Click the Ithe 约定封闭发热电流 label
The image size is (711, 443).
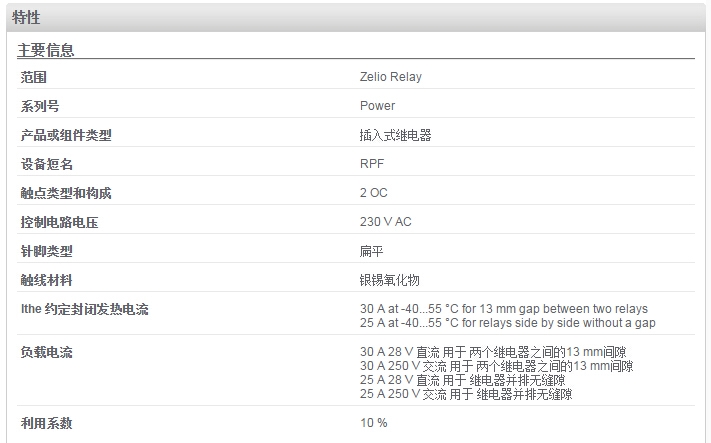point(84,309)
